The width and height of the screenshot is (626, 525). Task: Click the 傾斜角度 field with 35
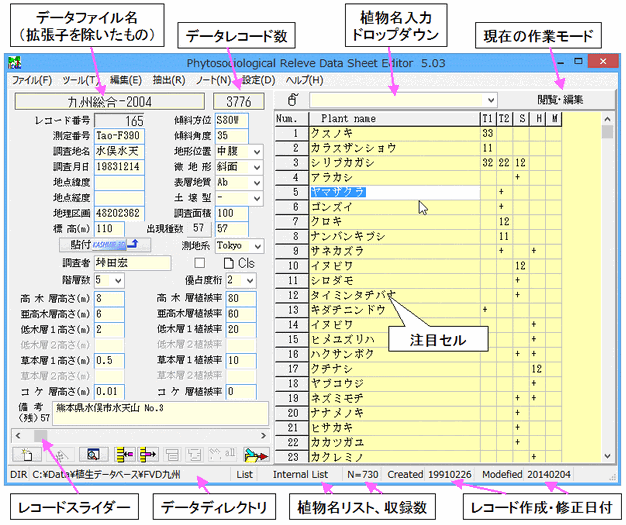tap(232, 136)
